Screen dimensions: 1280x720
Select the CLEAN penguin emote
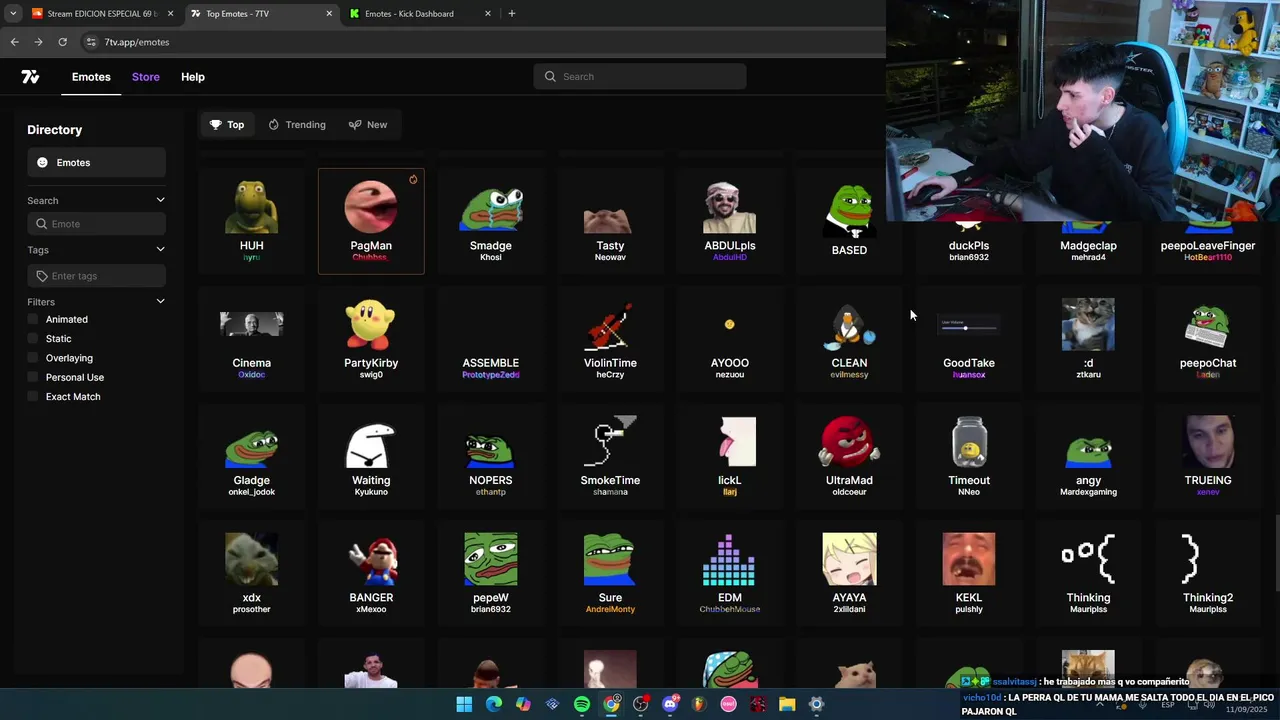[849, 339]
